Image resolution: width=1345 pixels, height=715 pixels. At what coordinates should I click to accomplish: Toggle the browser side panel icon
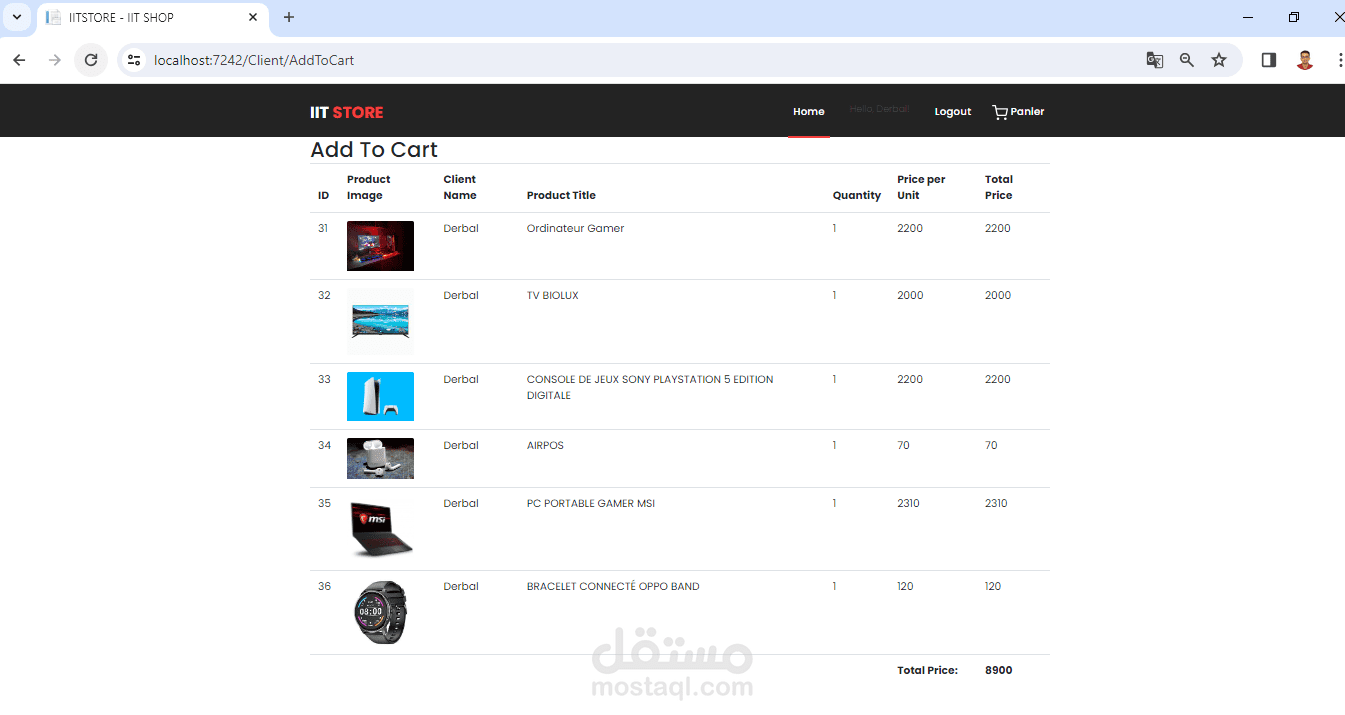(x=1269, y=60)
